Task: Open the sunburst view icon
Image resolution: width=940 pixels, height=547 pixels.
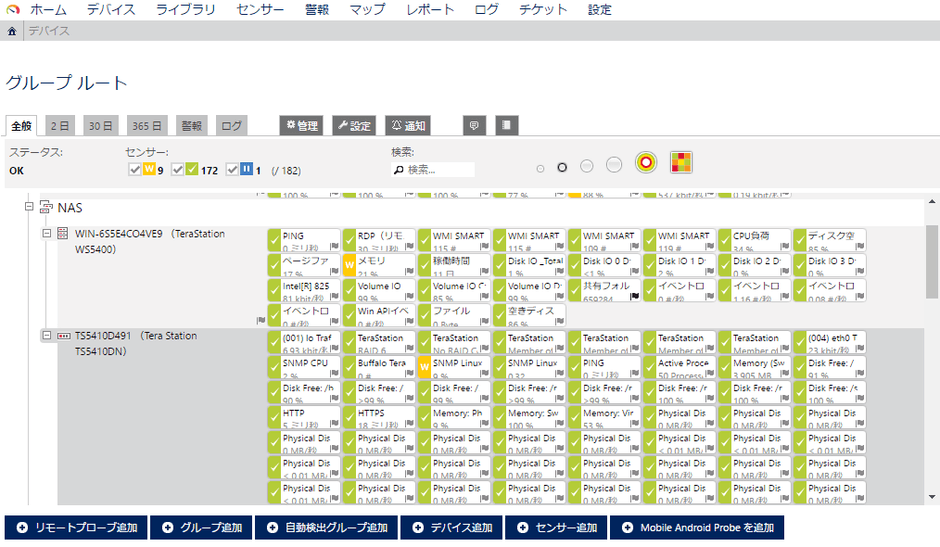Action: 647,163
